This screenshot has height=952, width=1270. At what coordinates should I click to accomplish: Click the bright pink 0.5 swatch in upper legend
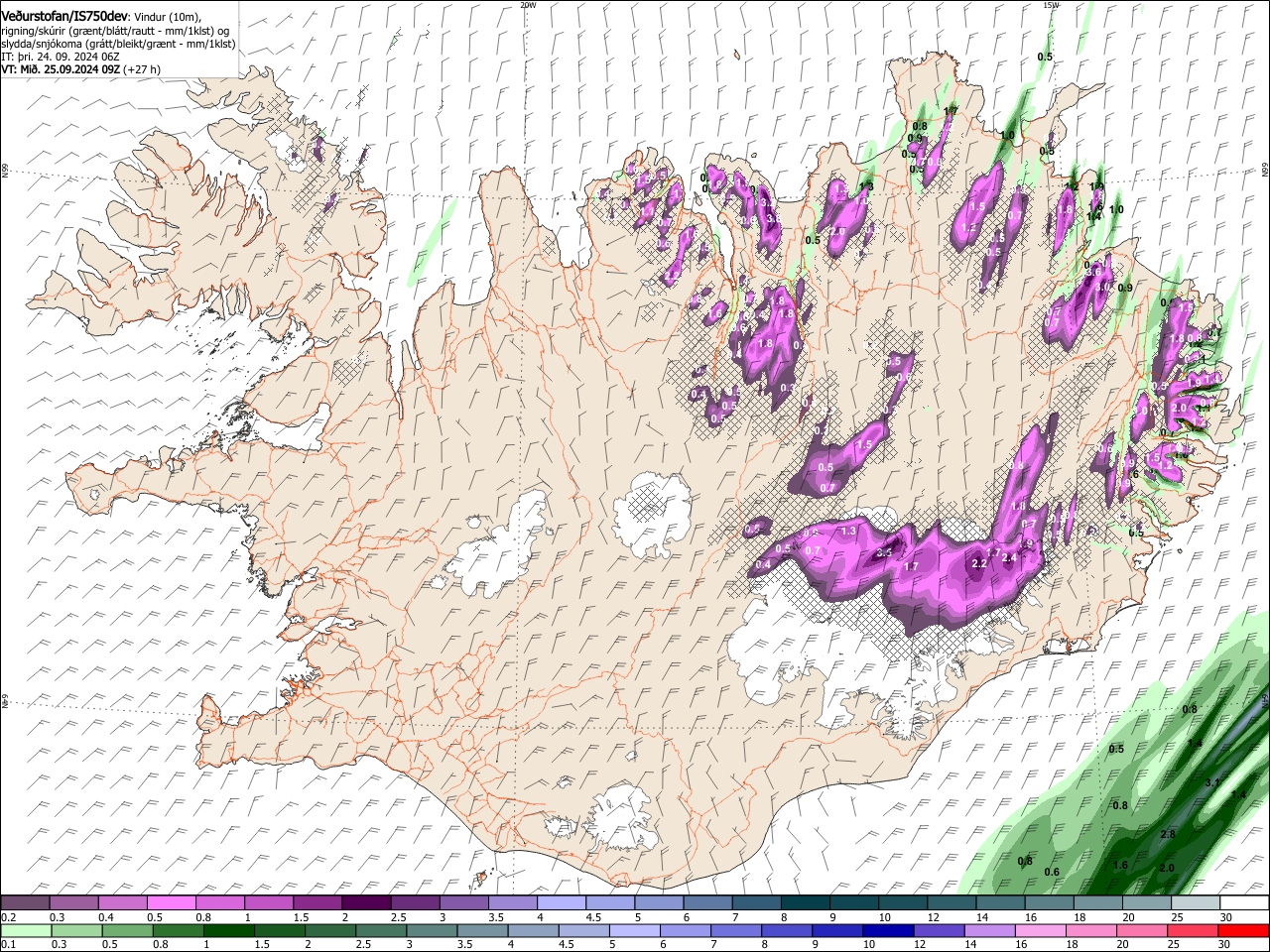click(x=171, y=902)
